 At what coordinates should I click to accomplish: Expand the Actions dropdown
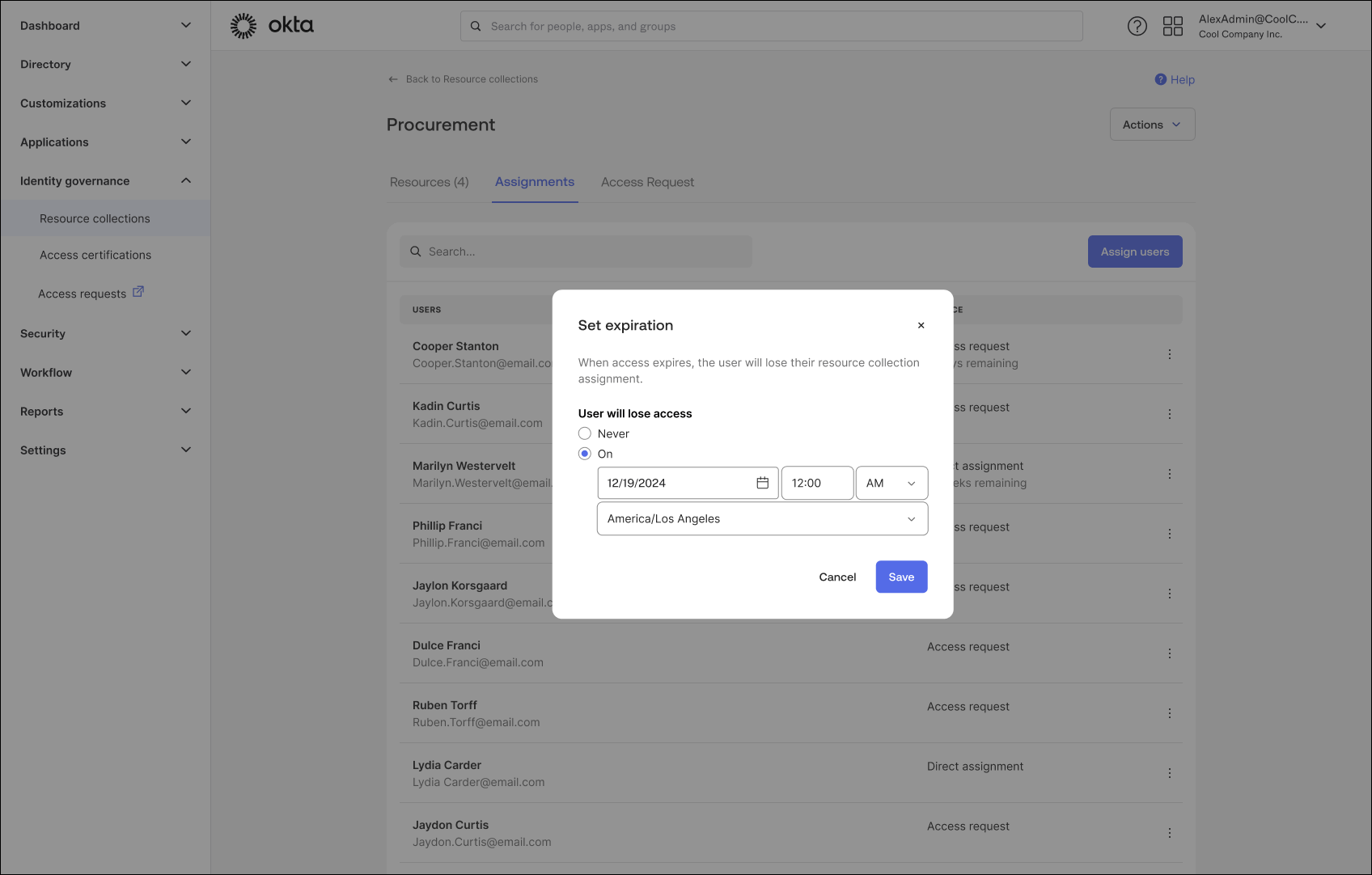[1152, 124]
